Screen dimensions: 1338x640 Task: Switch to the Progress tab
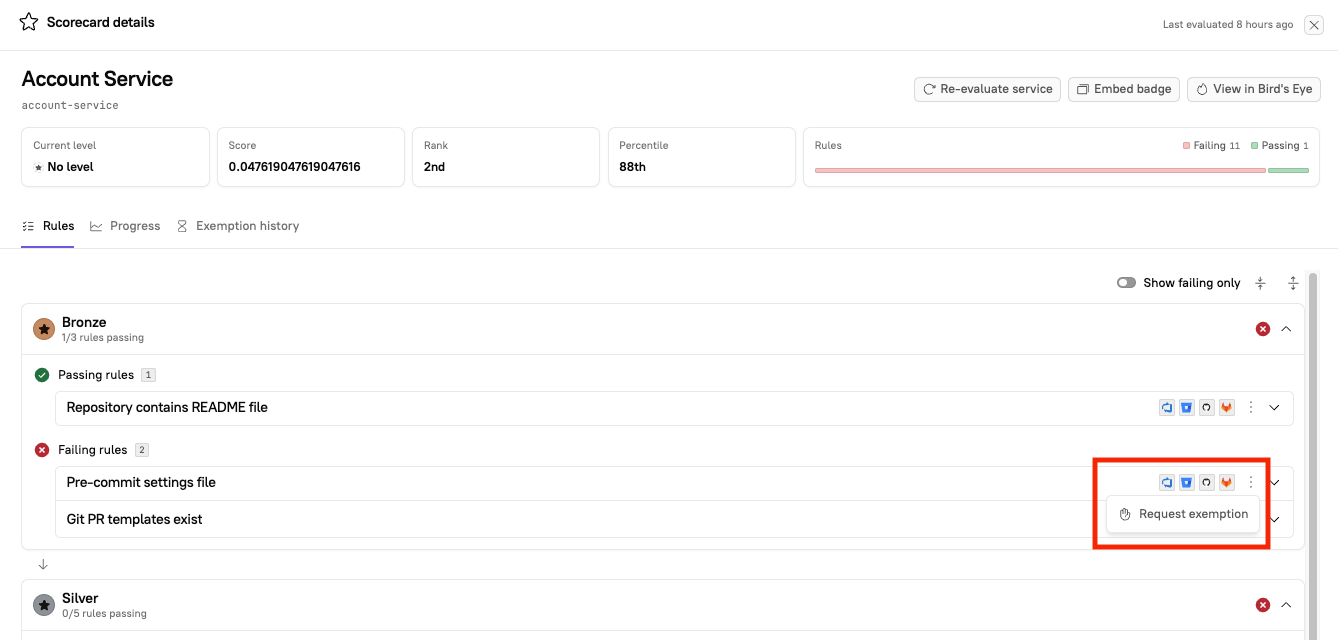125,226
